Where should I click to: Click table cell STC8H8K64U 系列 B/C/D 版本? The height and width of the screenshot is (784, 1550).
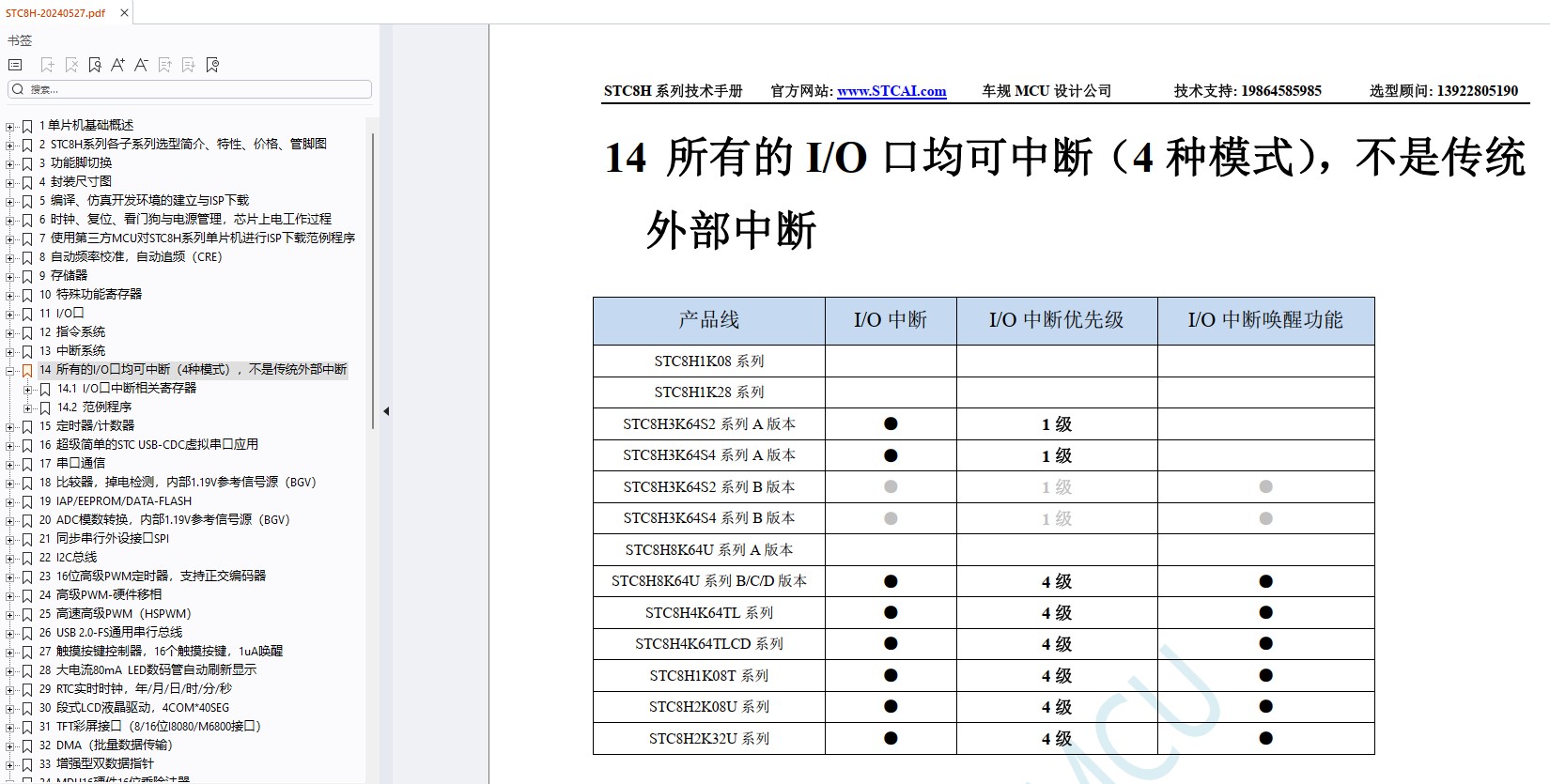pos(709,581)
